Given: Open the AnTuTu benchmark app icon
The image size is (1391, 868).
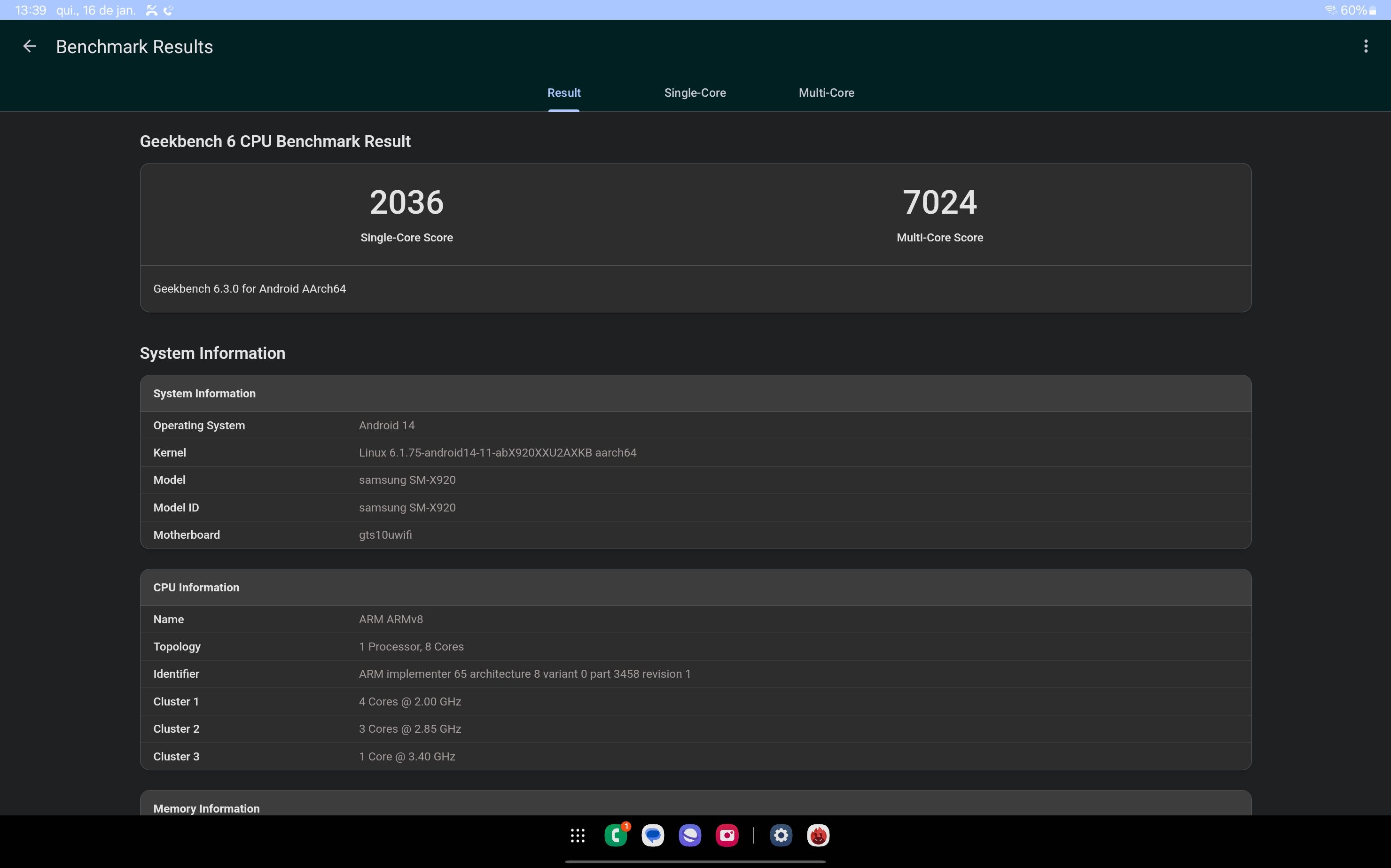Looking at the screenshot, I should (818, 835).
